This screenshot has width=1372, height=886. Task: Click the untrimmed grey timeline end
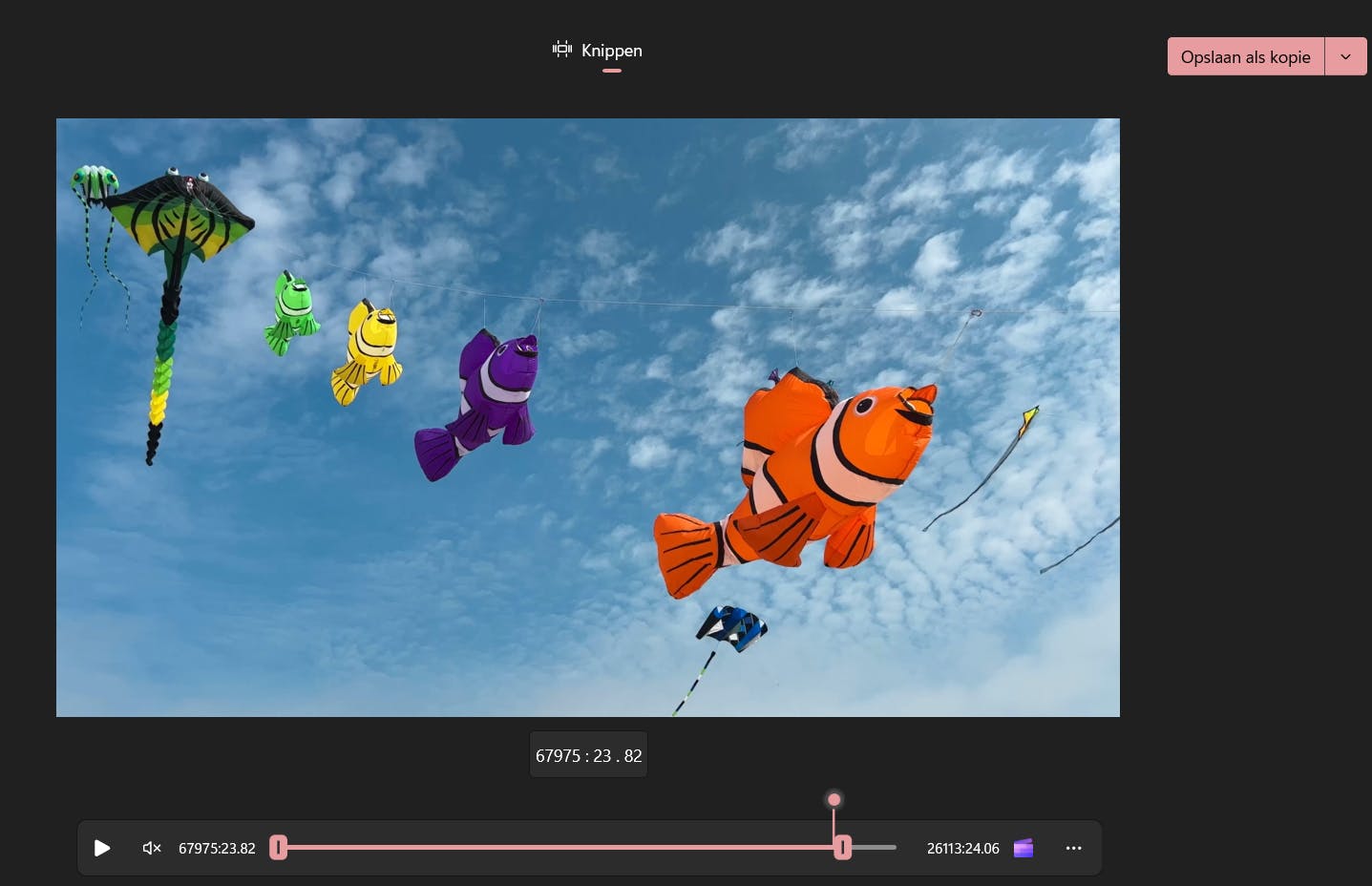tap(875, 848)
